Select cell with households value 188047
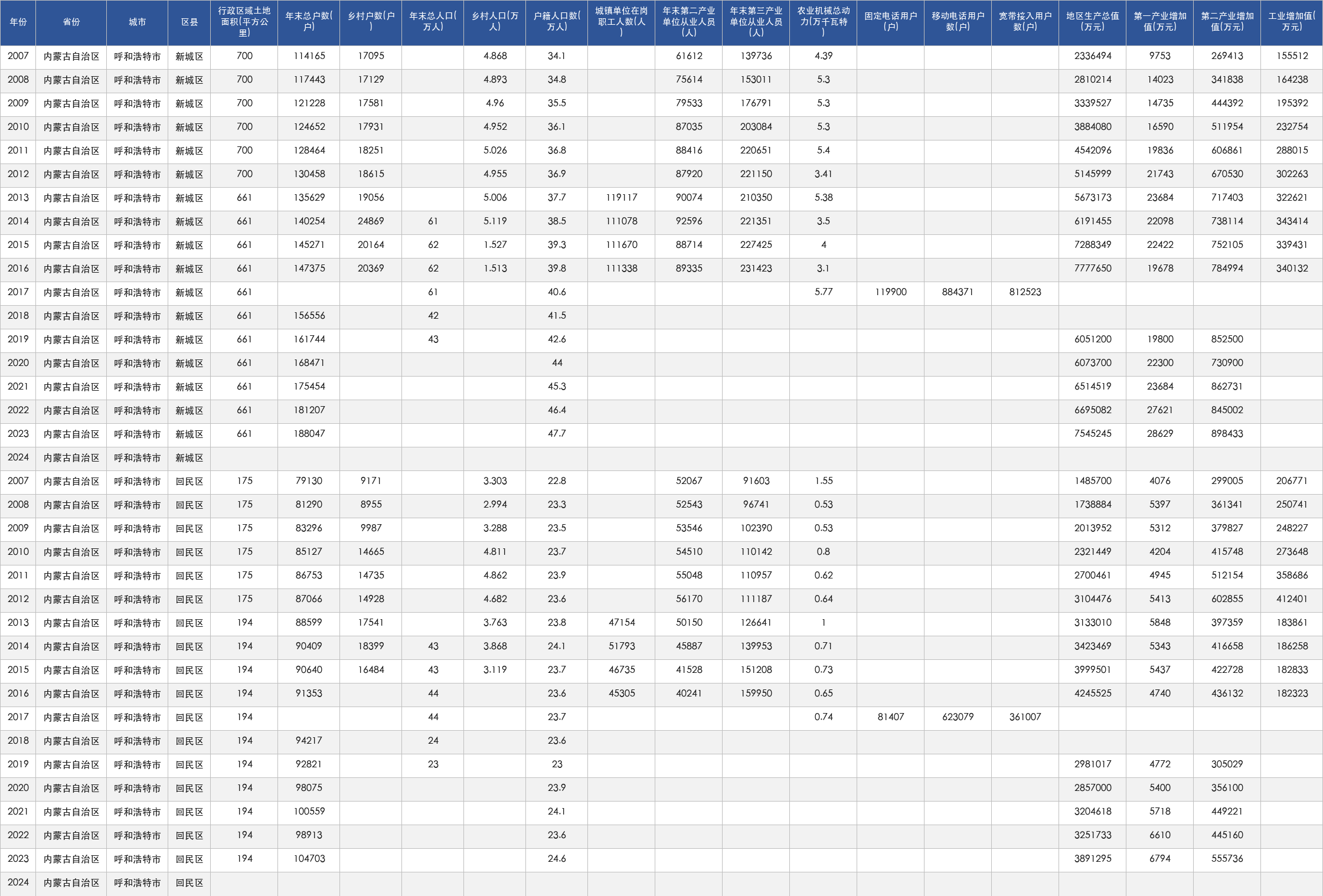Viewport: 1323px width, 896px height. coord(309,434)
